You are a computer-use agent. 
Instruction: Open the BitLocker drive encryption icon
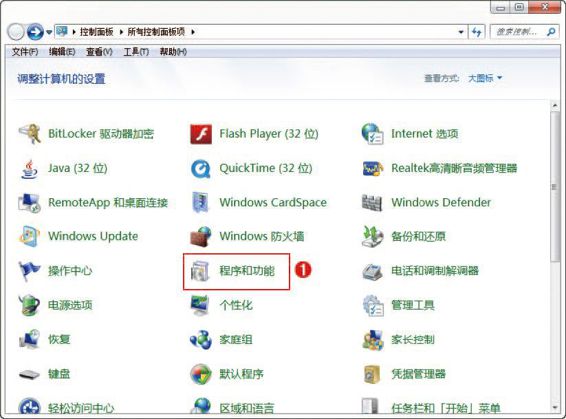pyautogui.click(x=30, y=134)
